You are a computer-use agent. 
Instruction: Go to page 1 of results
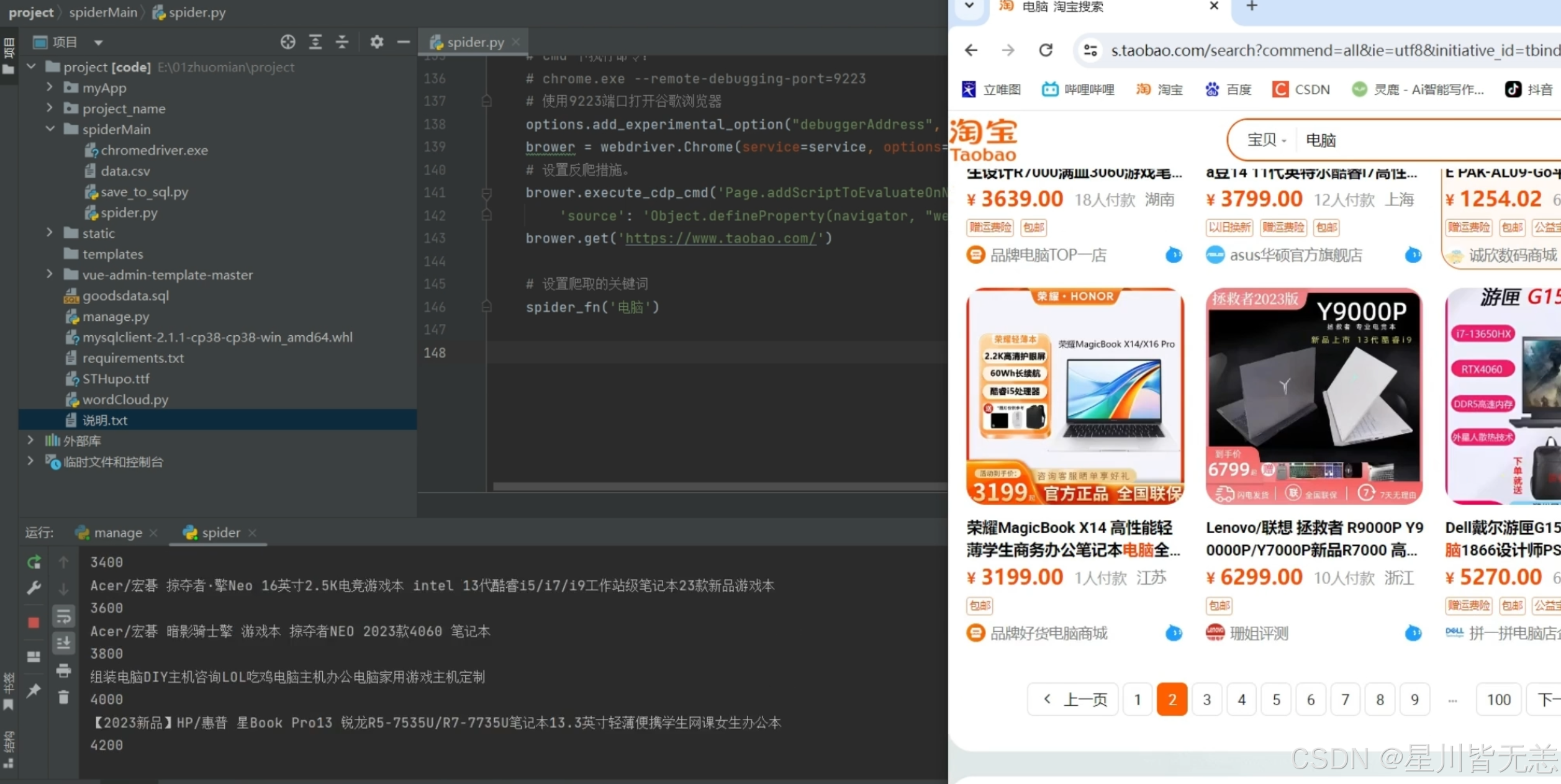point(1138,700)
